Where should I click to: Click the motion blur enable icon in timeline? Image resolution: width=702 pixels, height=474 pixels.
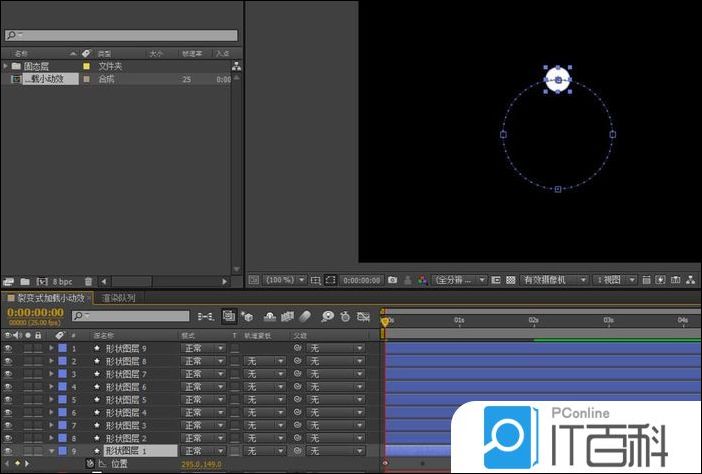coord(306,316)
